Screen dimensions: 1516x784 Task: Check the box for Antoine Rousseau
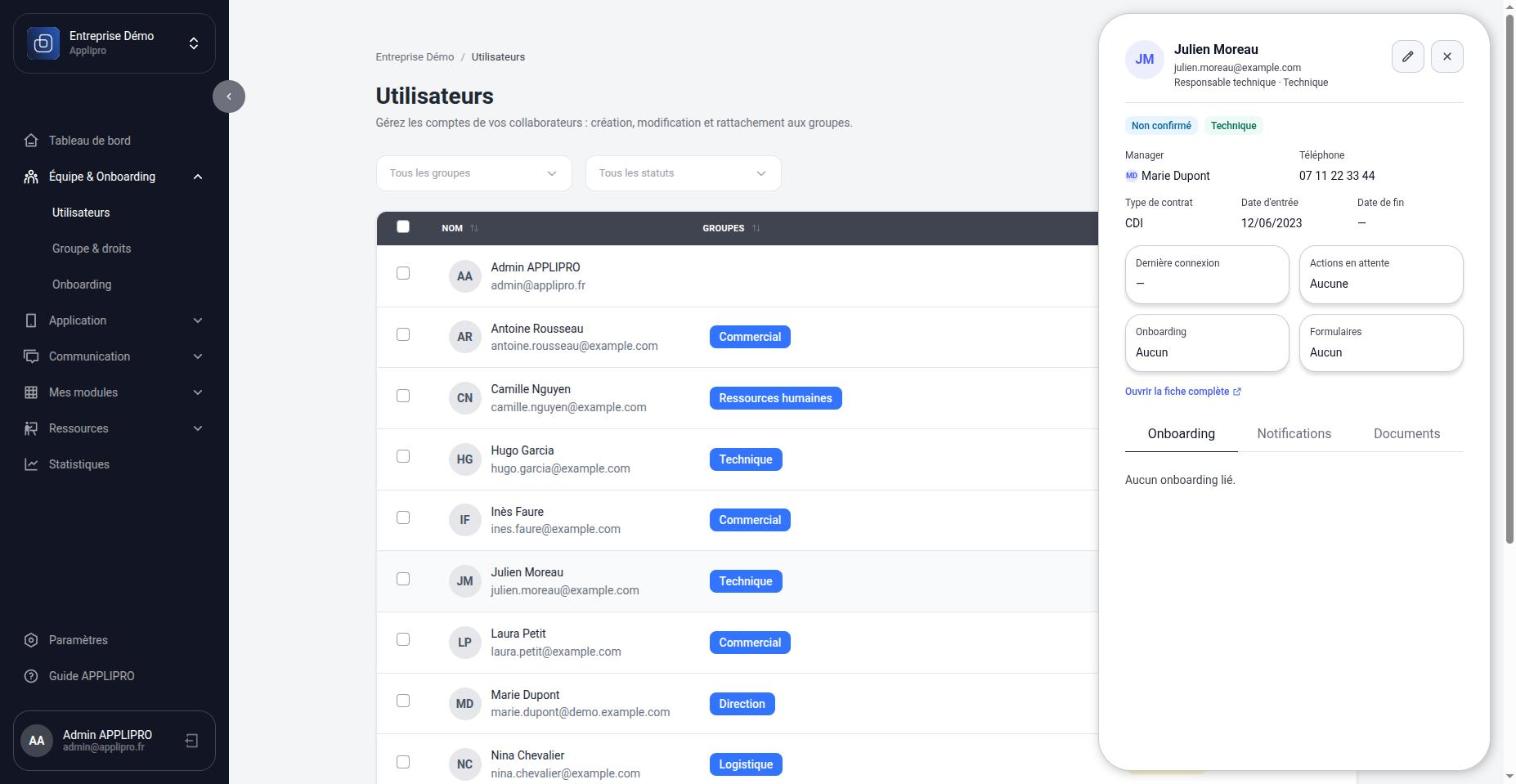pos(403,335)
